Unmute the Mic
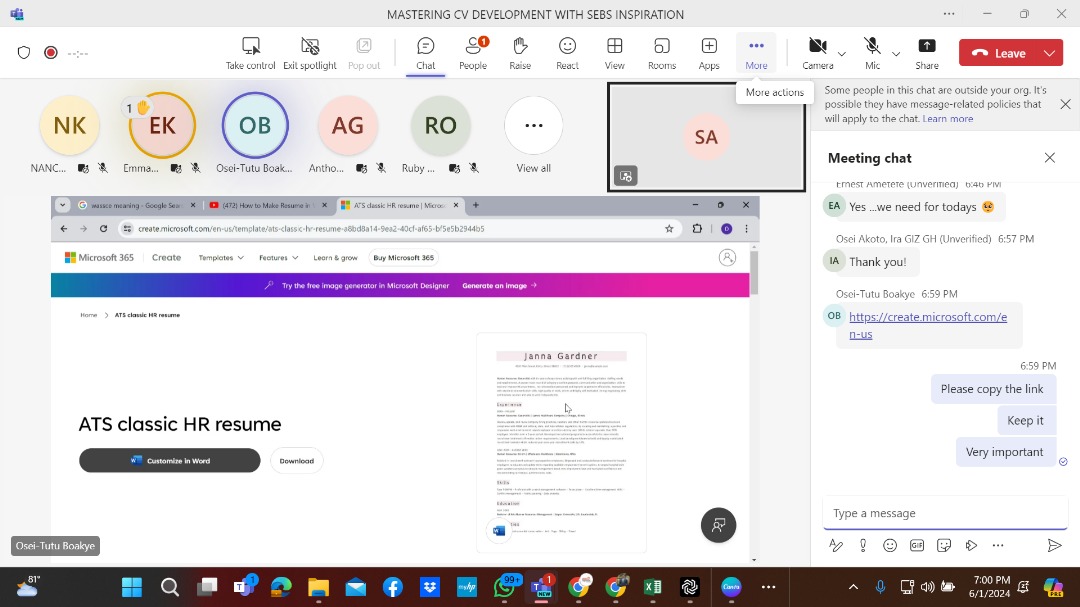Screen dimensions: 1080x607 click(x=872, y=47)
